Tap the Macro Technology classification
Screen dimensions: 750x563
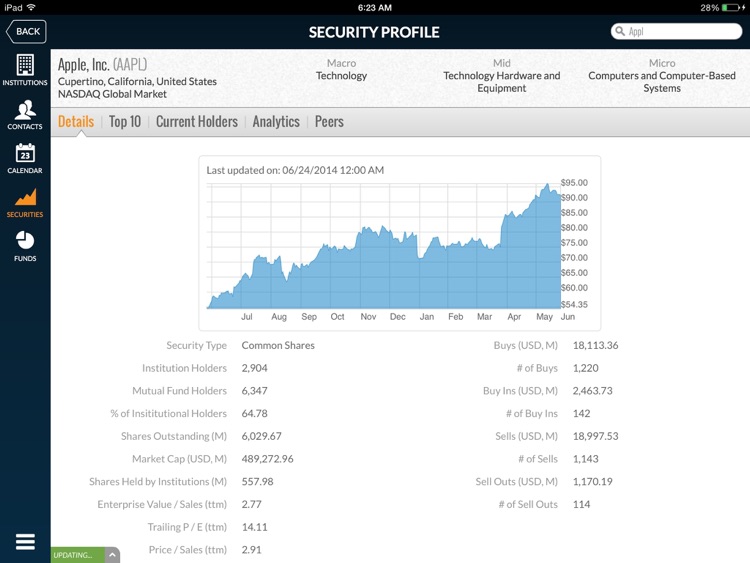point(341,70)
